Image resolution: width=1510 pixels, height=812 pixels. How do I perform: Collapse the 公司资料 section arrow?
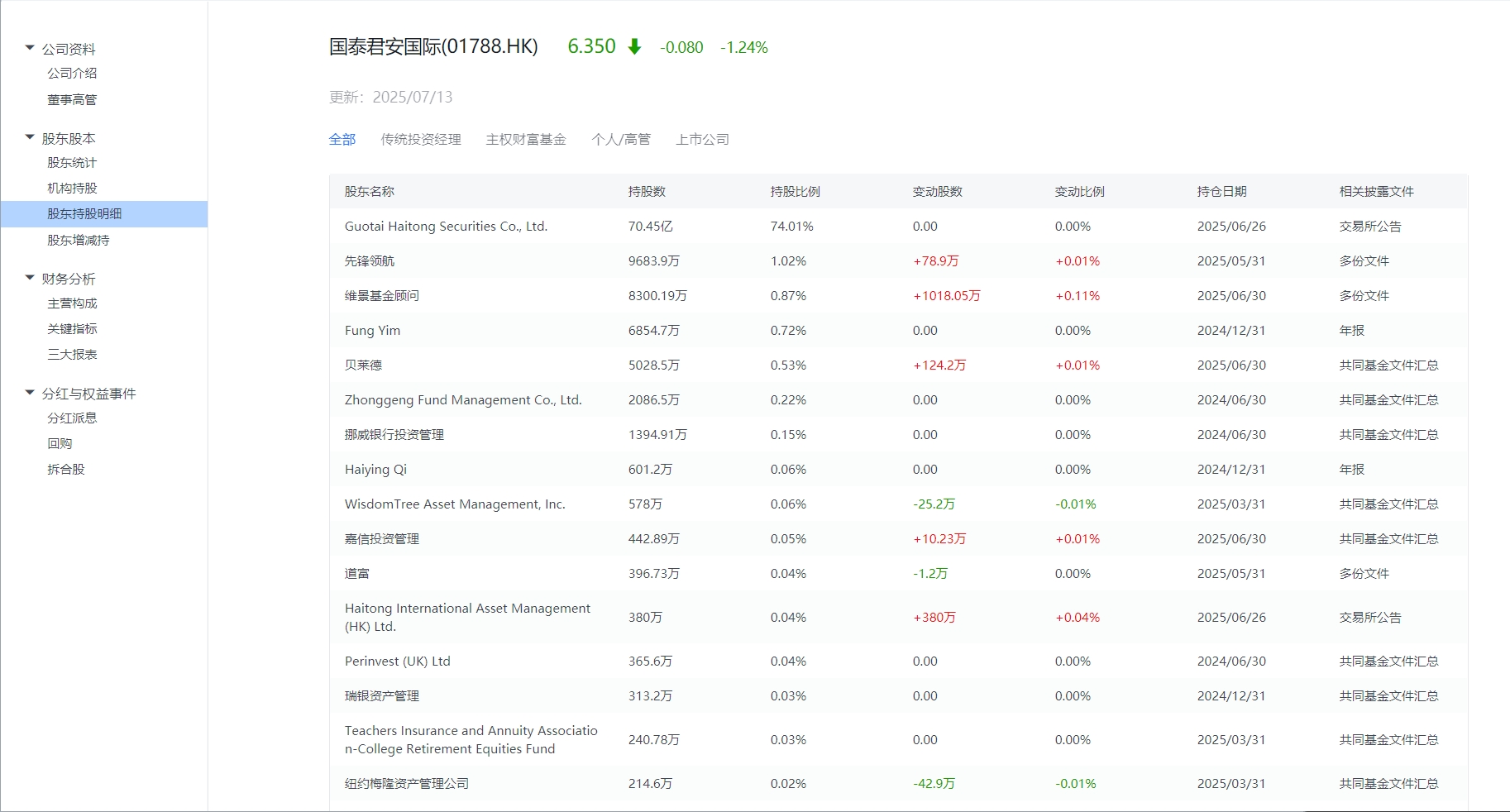point(30,48)
